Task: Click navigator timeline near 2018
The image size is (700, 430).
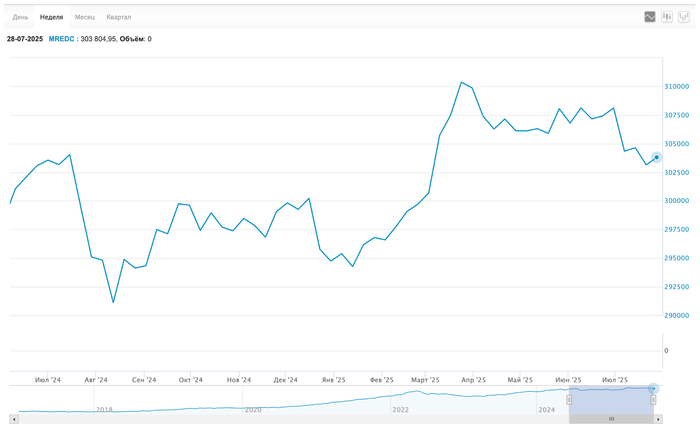Action: (104, 409)
